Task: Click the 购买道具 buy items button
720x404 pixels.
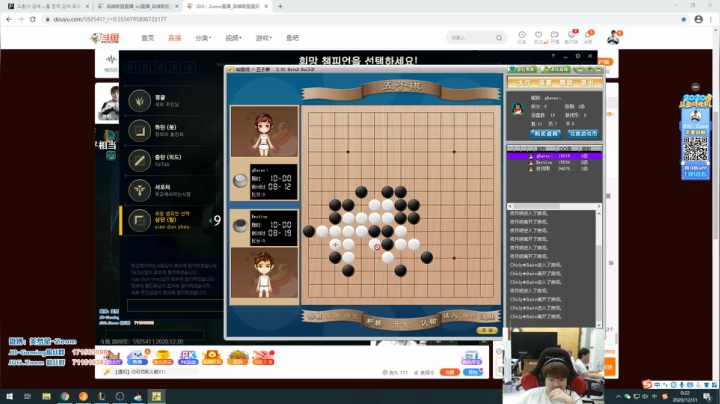Action: [x=545, y=134]
